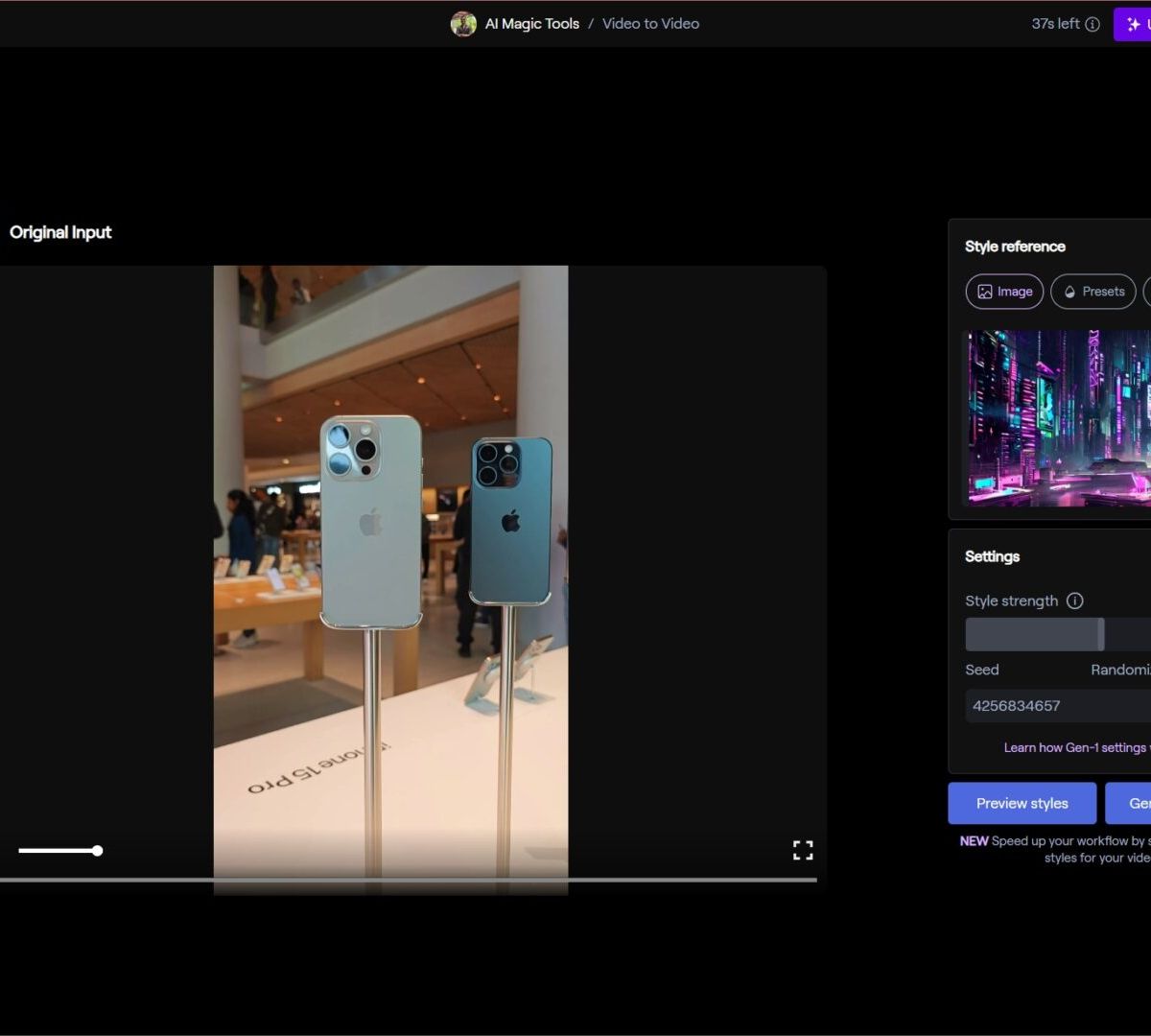Click the volume slider in video player
Screen dimensions: 1151x1036
(x=60, y=851)
